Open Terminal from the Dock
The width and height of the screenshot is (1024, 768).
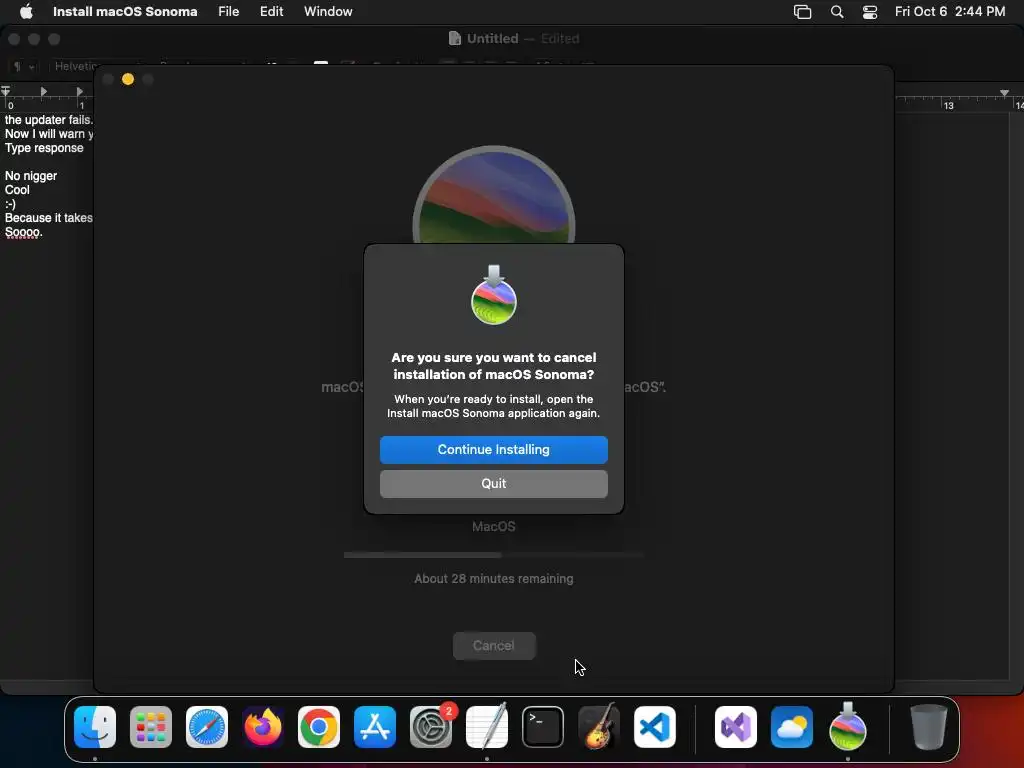coord(543,727)
